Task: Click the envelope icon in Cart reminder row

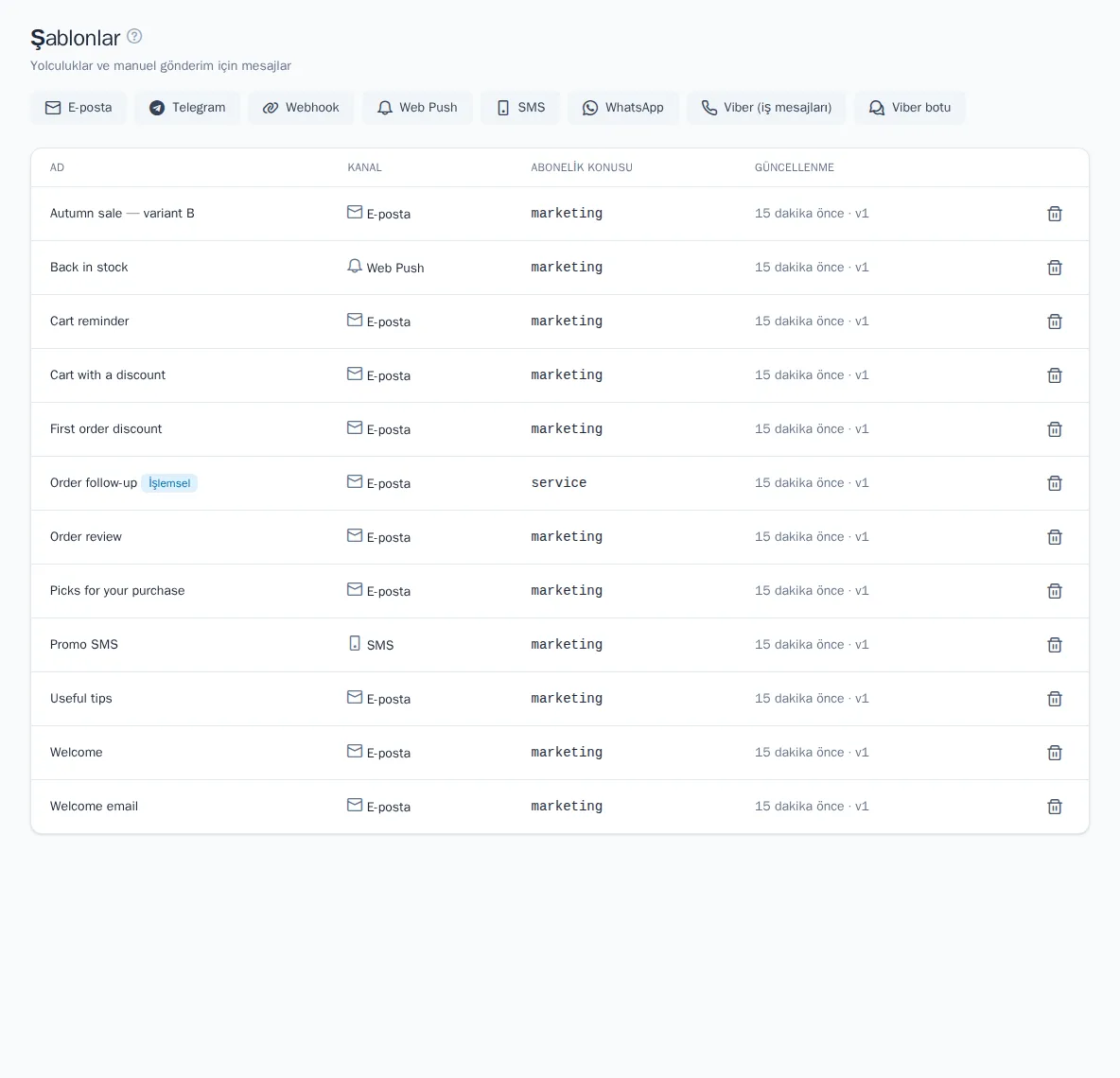Action: pos(355,320)
